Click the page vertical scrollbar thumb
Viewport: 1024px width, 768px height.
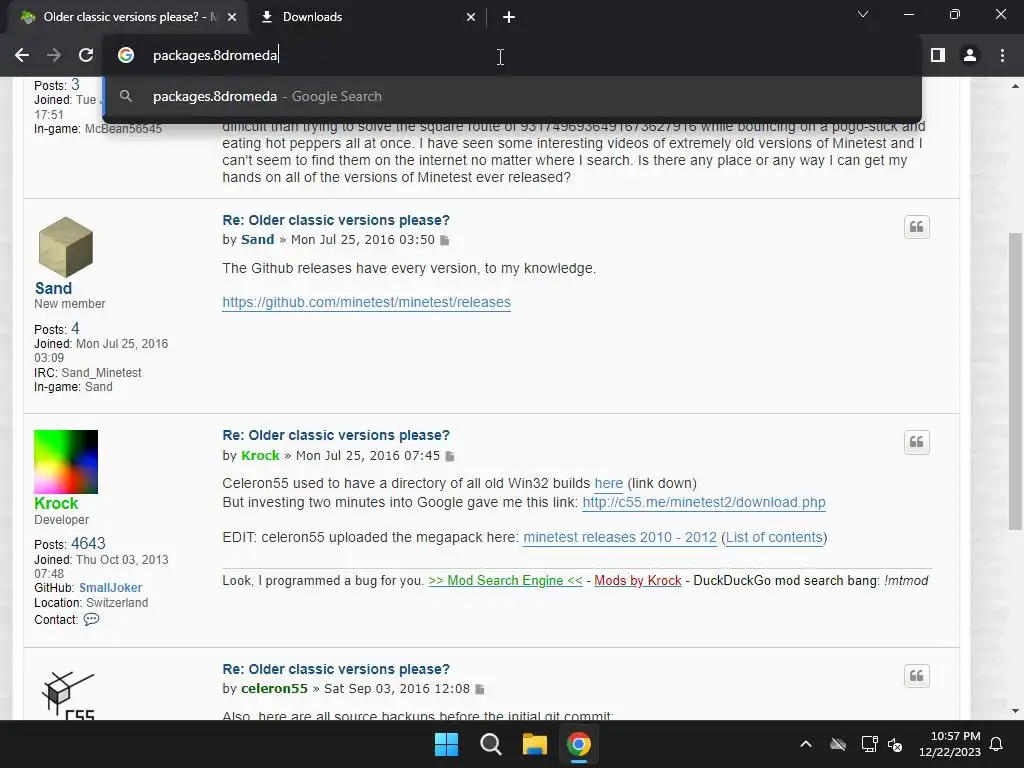pos(1015,381)
